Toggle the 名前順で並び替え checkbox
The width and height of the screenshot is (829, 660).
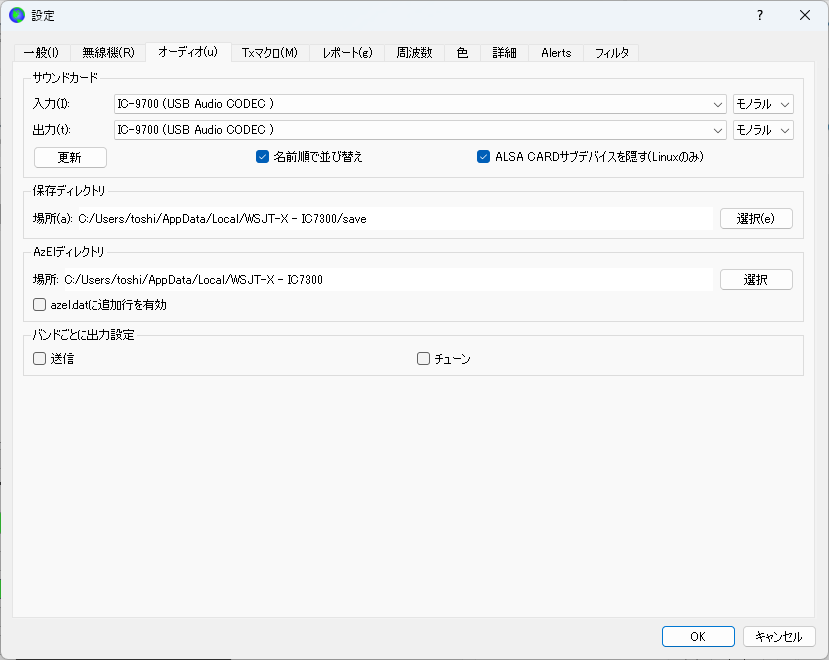click(262, 157)
